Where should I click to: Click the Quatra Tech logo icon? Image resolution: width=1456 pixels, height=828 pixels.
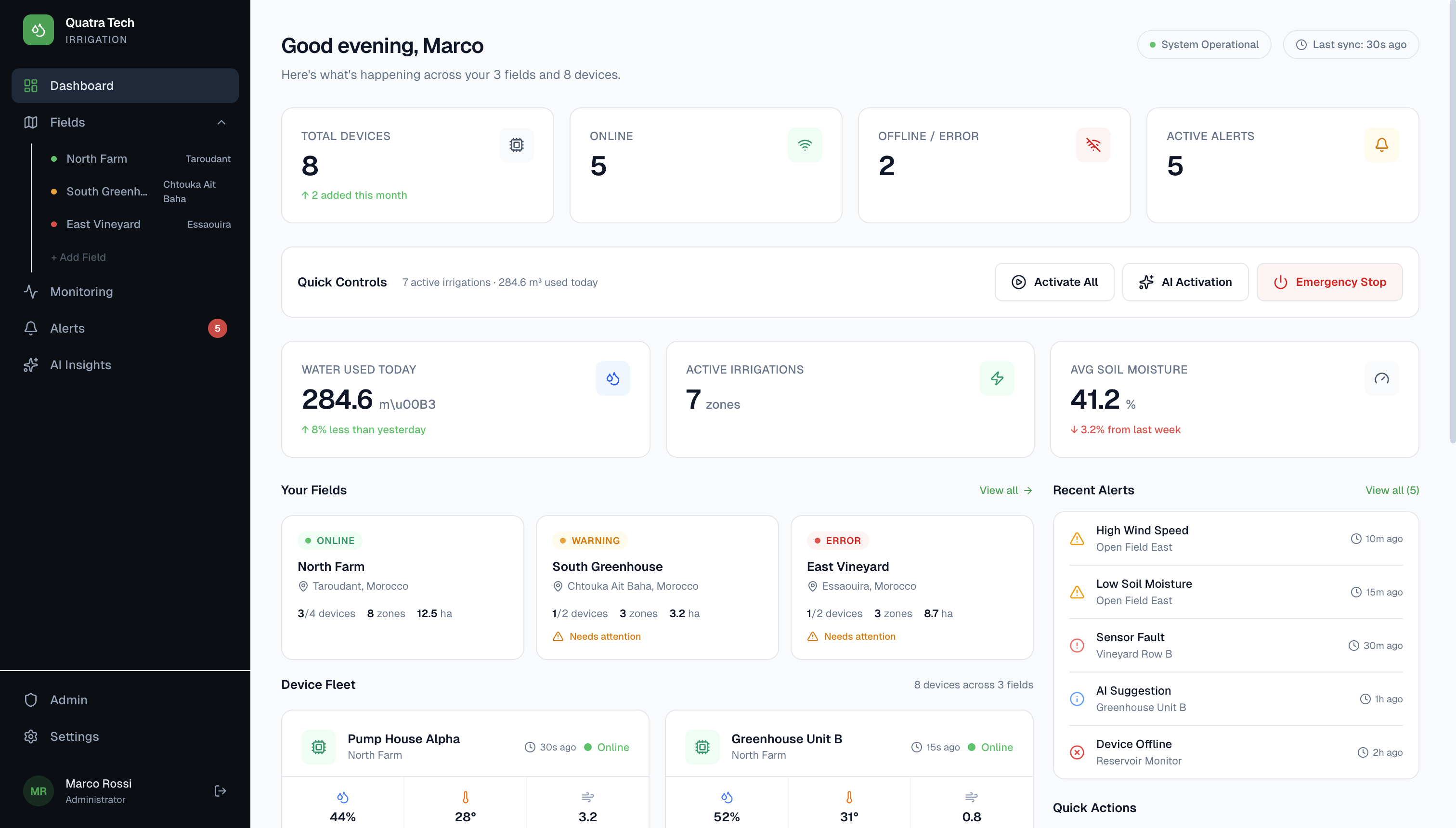[38, 29]
